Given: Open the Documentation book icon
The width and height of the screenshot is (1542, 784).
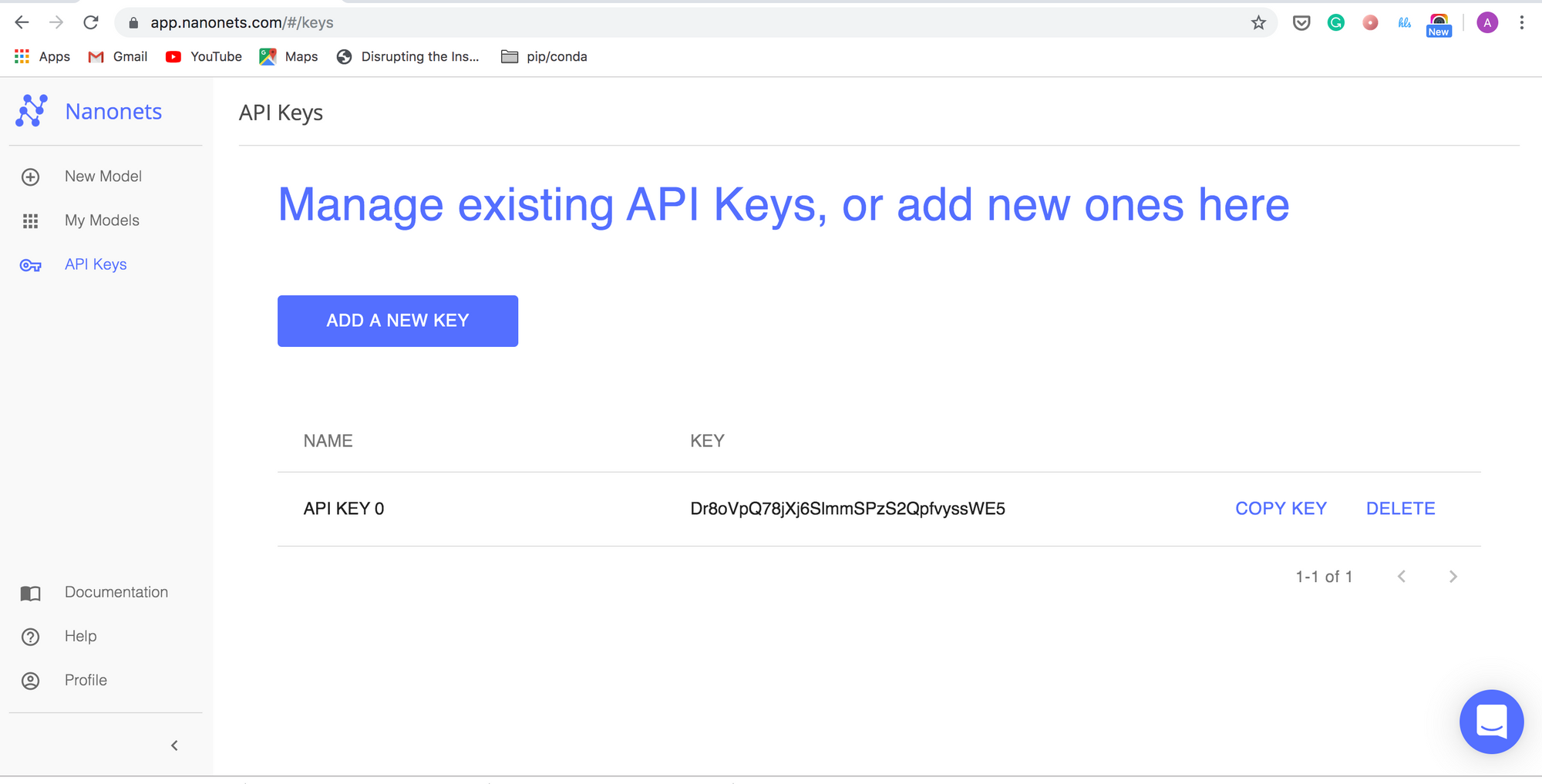Looking at the screenshot, I should click(x=31, y=593).
